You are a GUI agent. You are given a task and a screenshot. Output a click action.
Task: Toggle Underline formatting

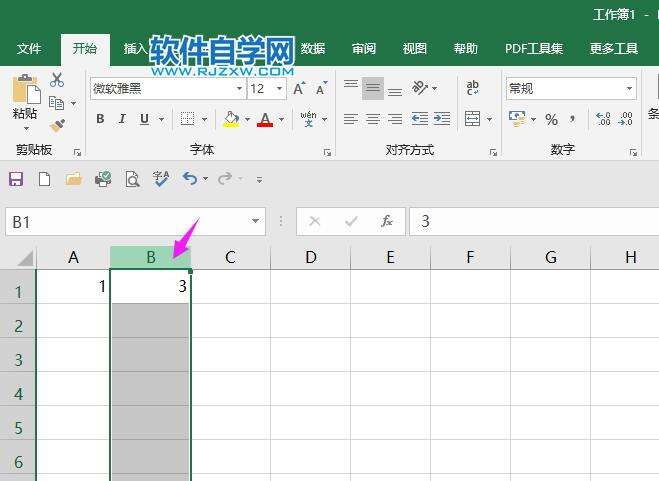point(144,119)
